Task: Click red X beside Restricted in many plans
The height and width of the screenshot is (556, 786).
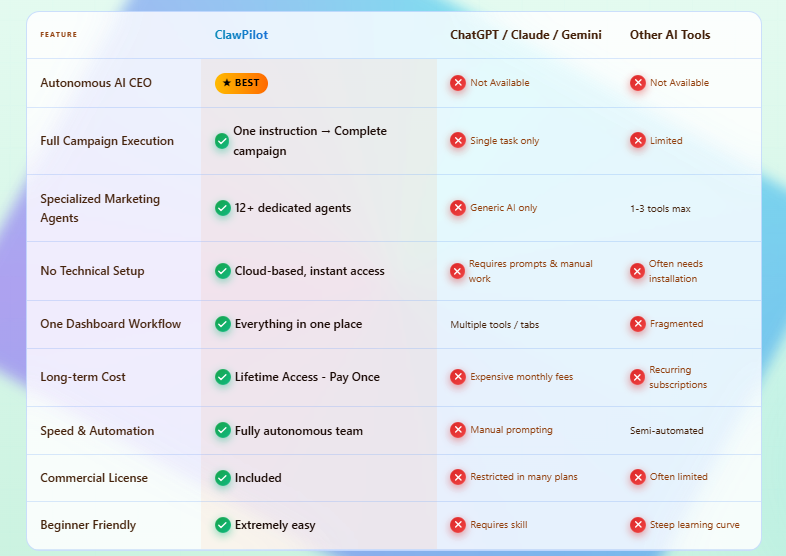Action: [458, 477]
